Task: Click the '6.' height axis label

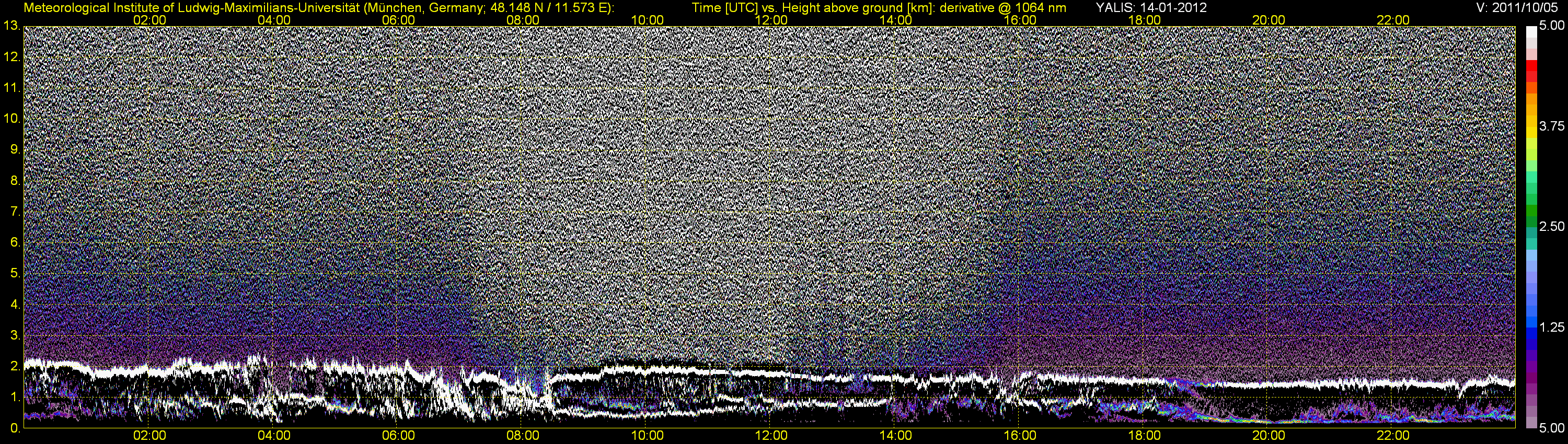Action: point(15,243)
